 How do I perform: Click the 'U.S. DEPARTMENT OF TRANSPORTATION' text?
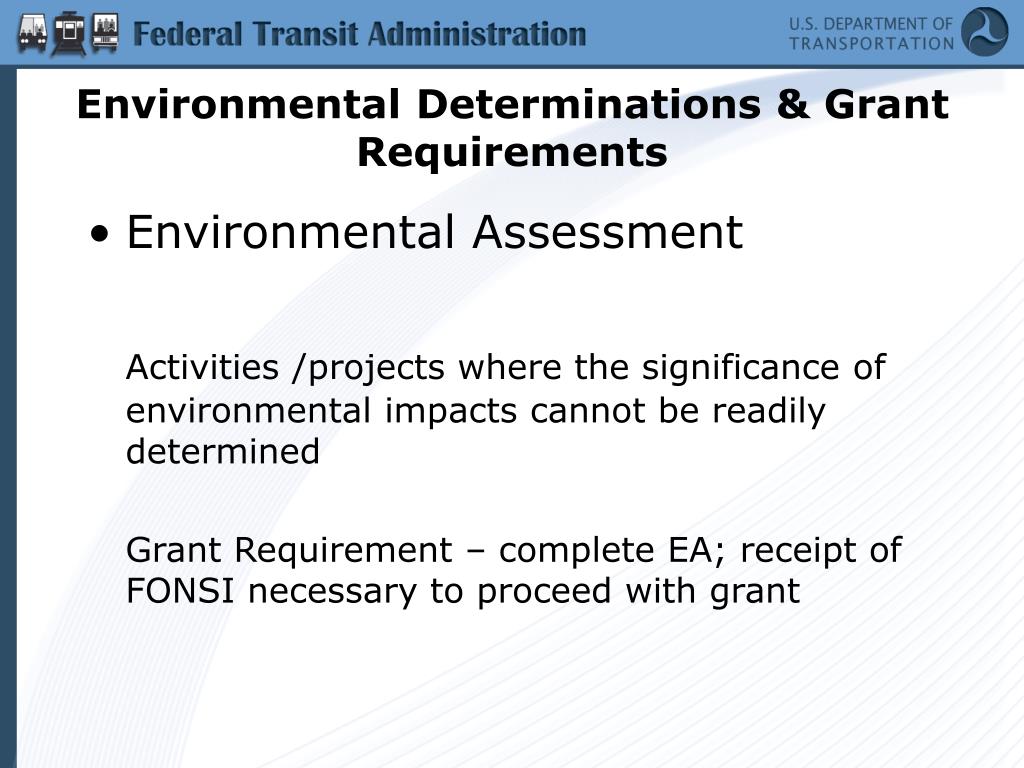pos(871,34)
